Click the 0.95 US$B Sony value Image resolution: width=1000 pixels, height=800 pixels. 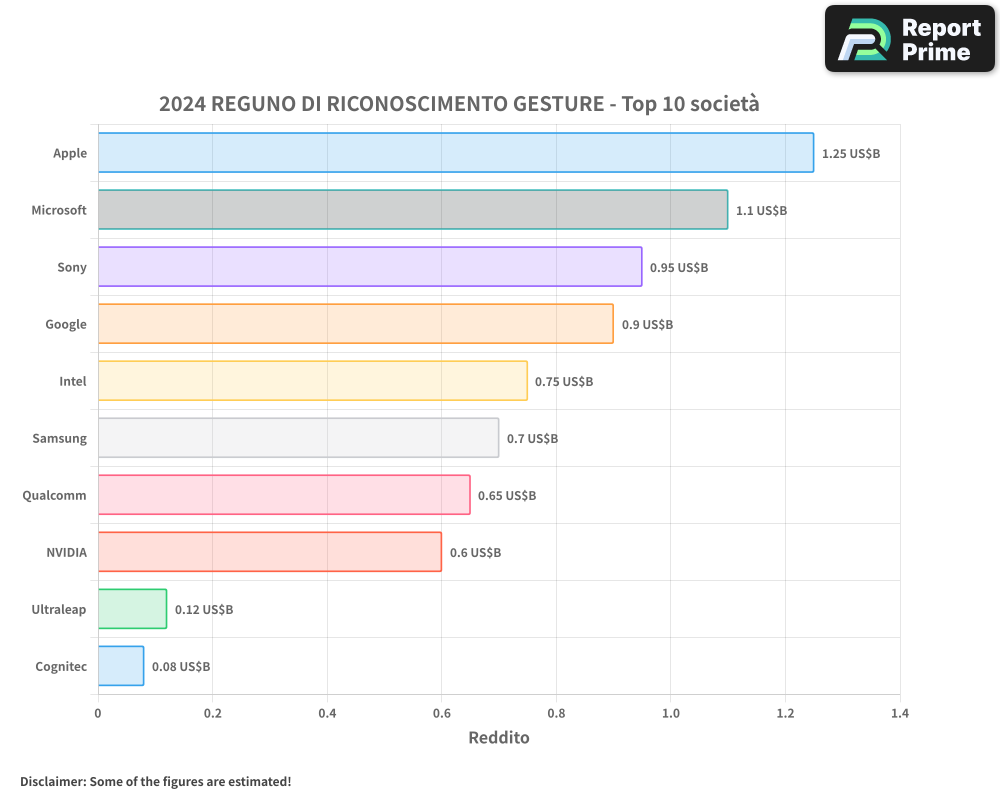tap(678, 268)
